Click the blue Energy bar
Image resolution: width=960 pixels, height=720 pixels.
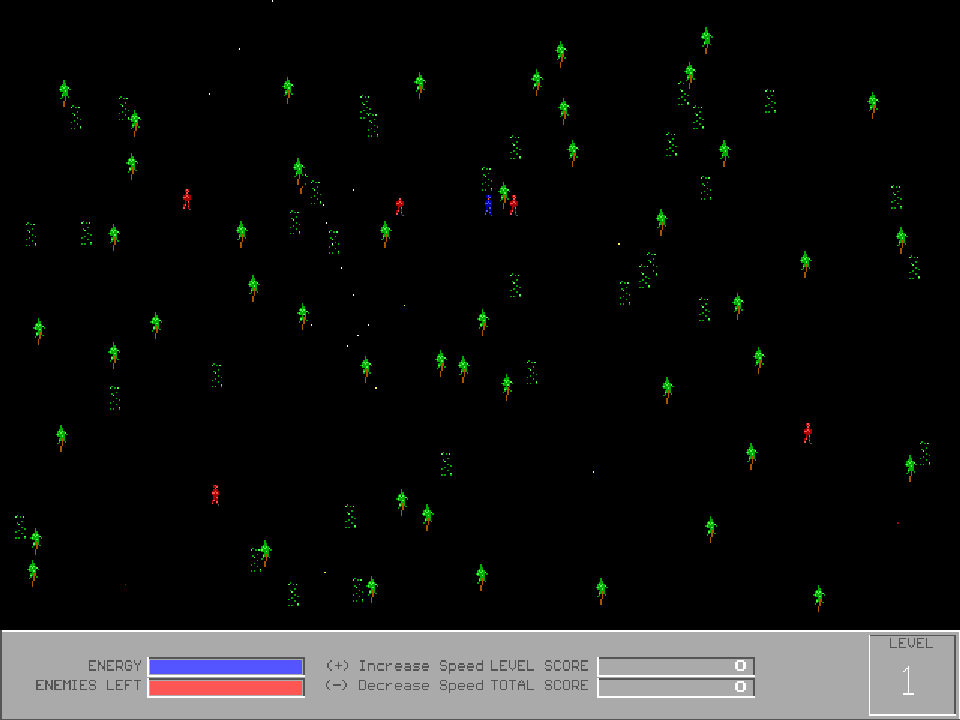point(226,666)
